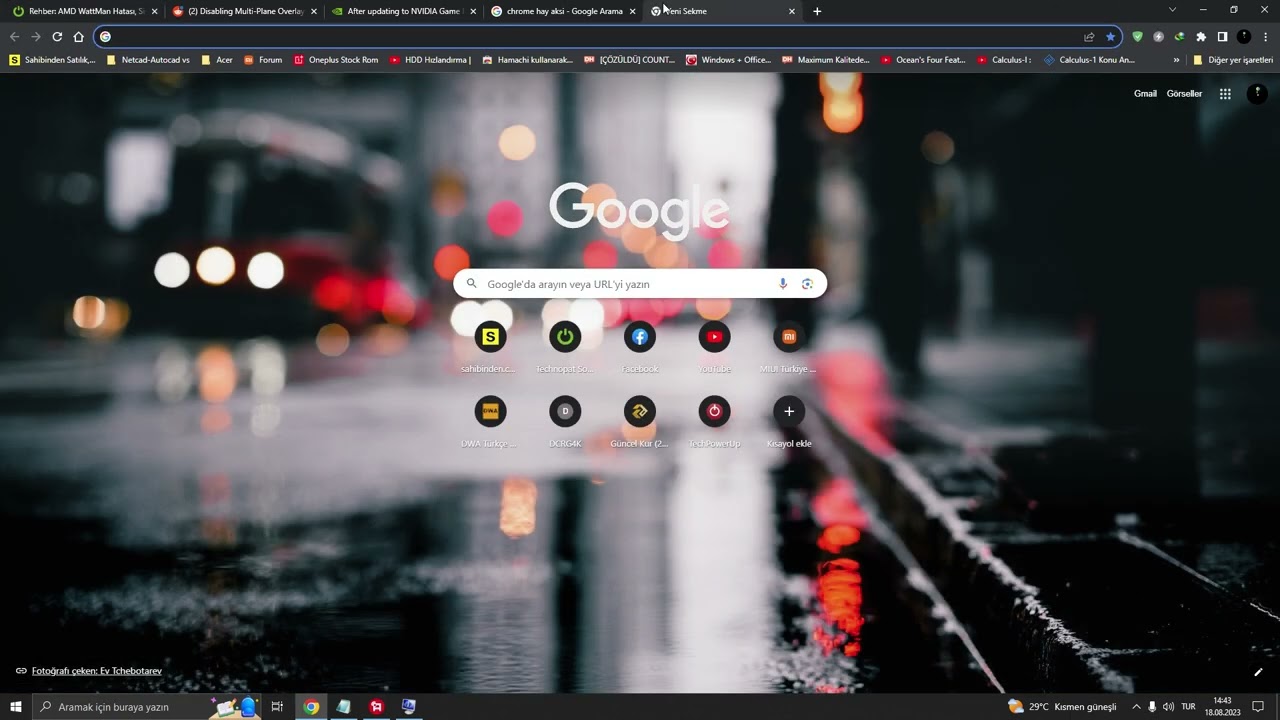Open a new tab with the plus button
1280x720 pixels.
[817, 11]
